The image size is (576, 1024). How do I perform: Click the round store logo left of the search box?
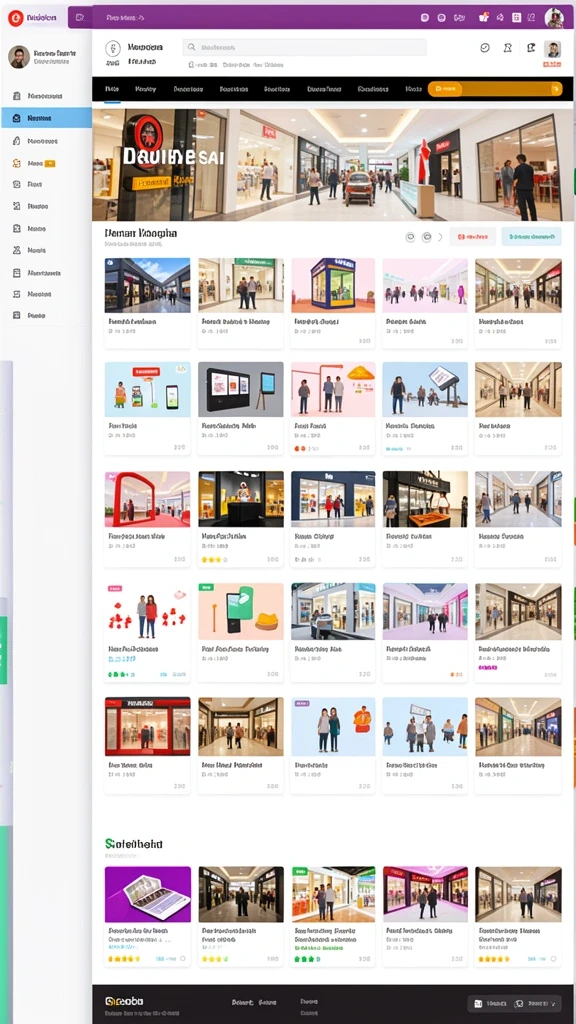113,48
